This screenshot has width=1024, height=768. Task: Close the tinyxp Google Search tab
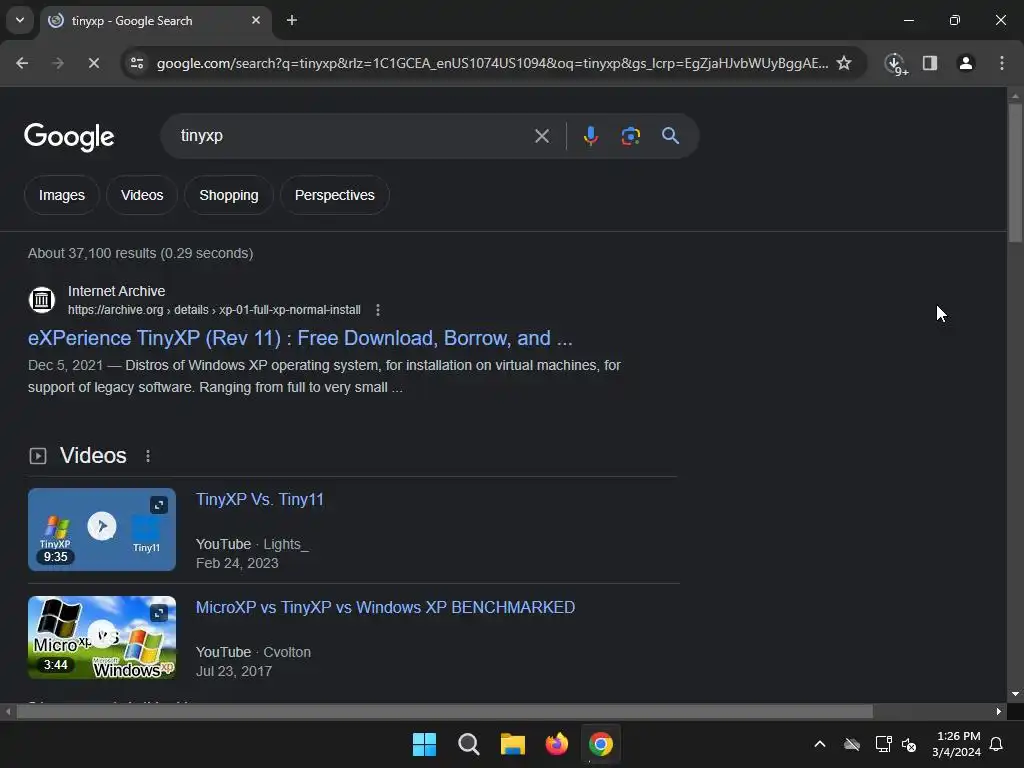coord(256,20)
